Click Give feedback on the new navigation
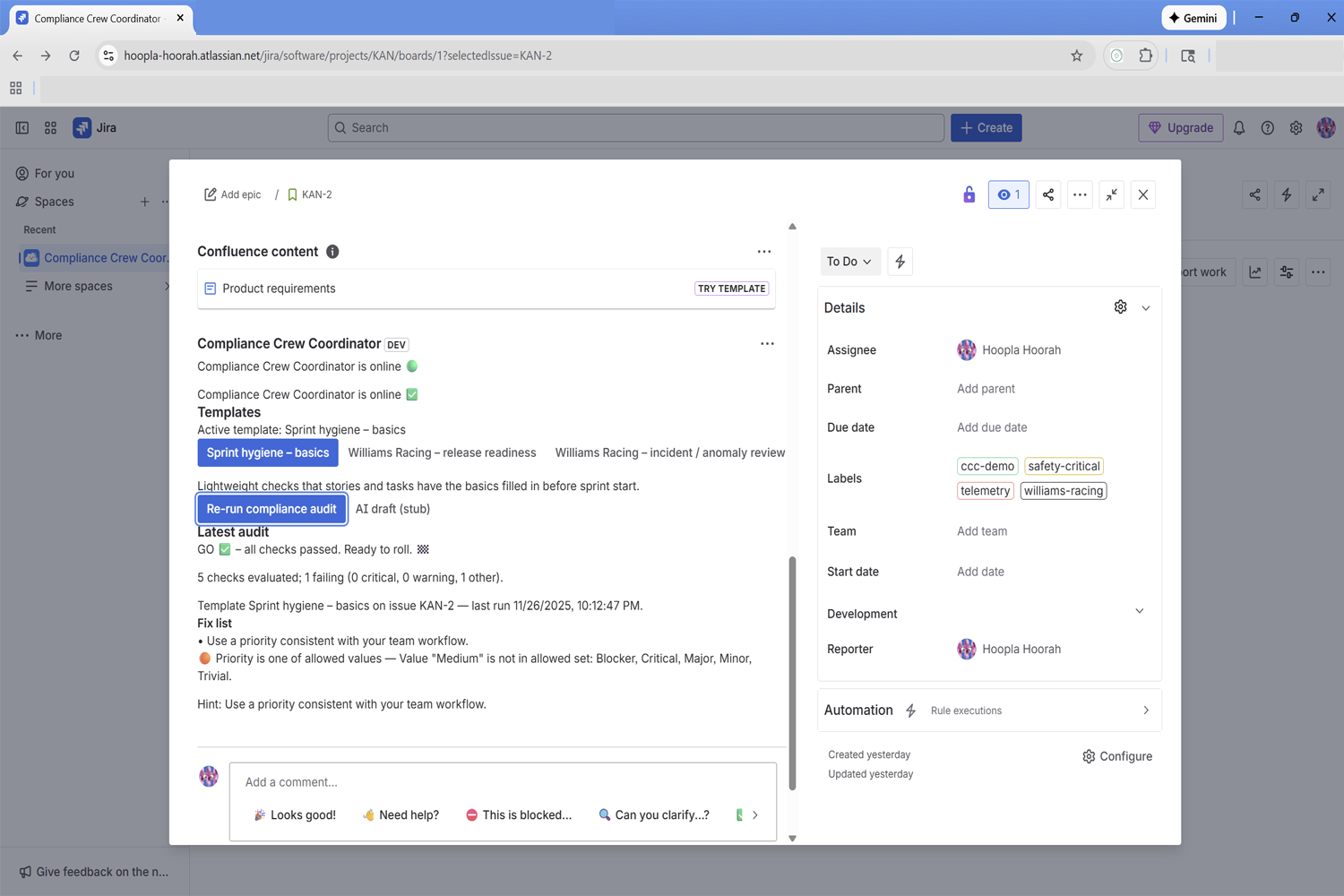This screenshot has width=1344, height=896. click(x=94, y=872)
